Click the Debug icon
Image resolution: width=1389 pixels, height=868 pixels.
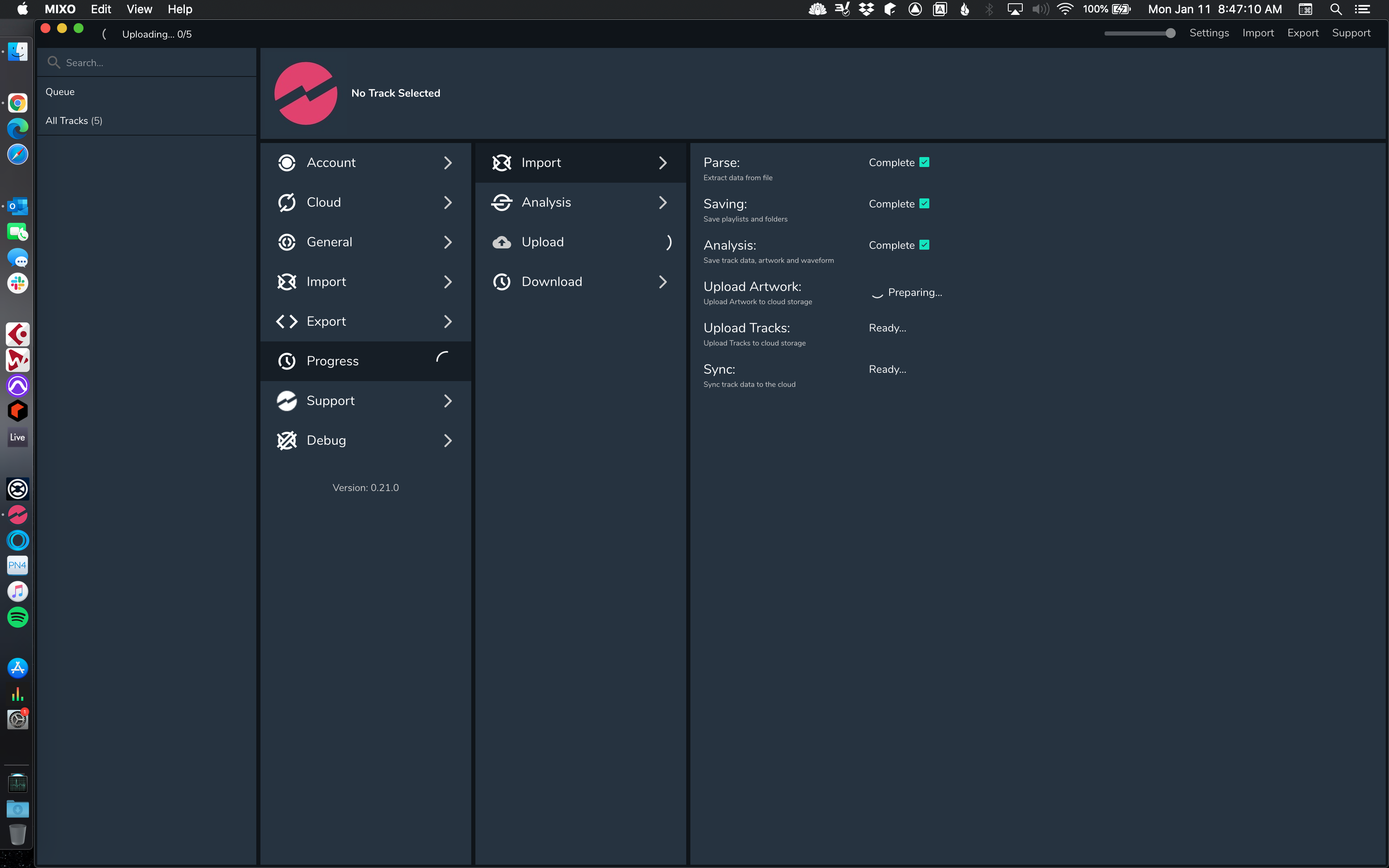(x=286, y=440)
